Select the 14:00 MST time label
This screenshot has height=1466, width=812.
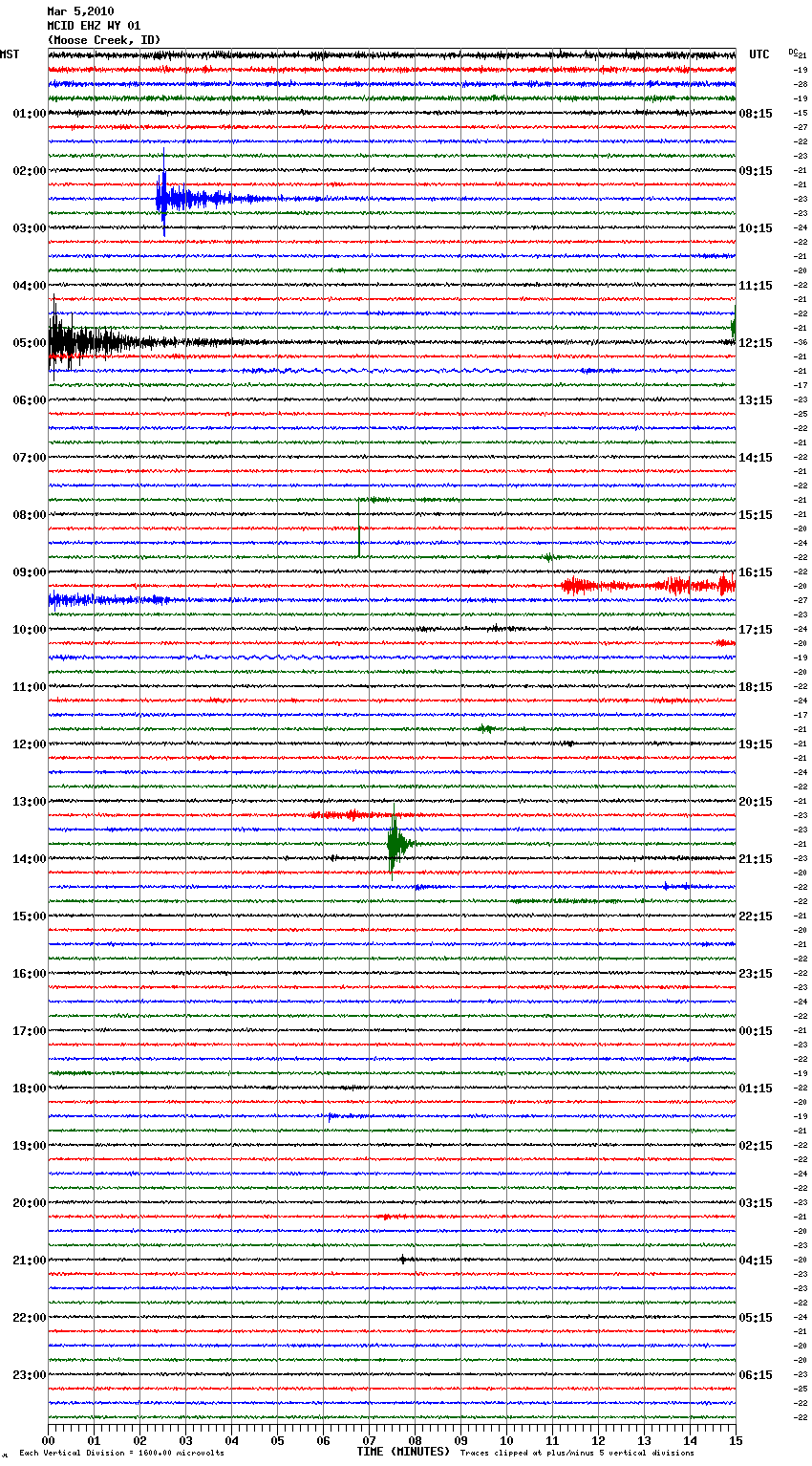[x=30, y=859]
